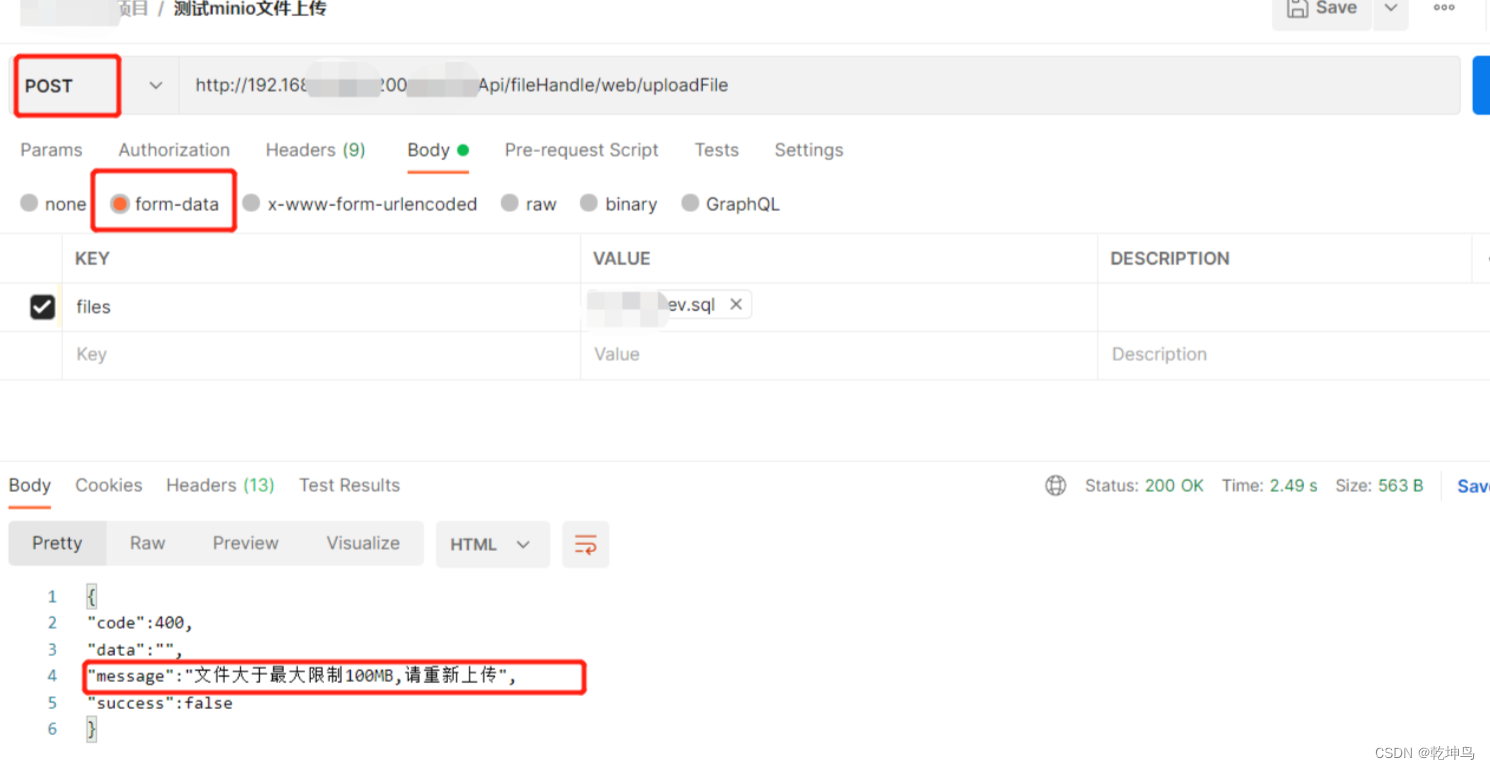The width and height of the screenshot is (1490, 770).
Task: Open the response Body tab
Action: [29, 486]
